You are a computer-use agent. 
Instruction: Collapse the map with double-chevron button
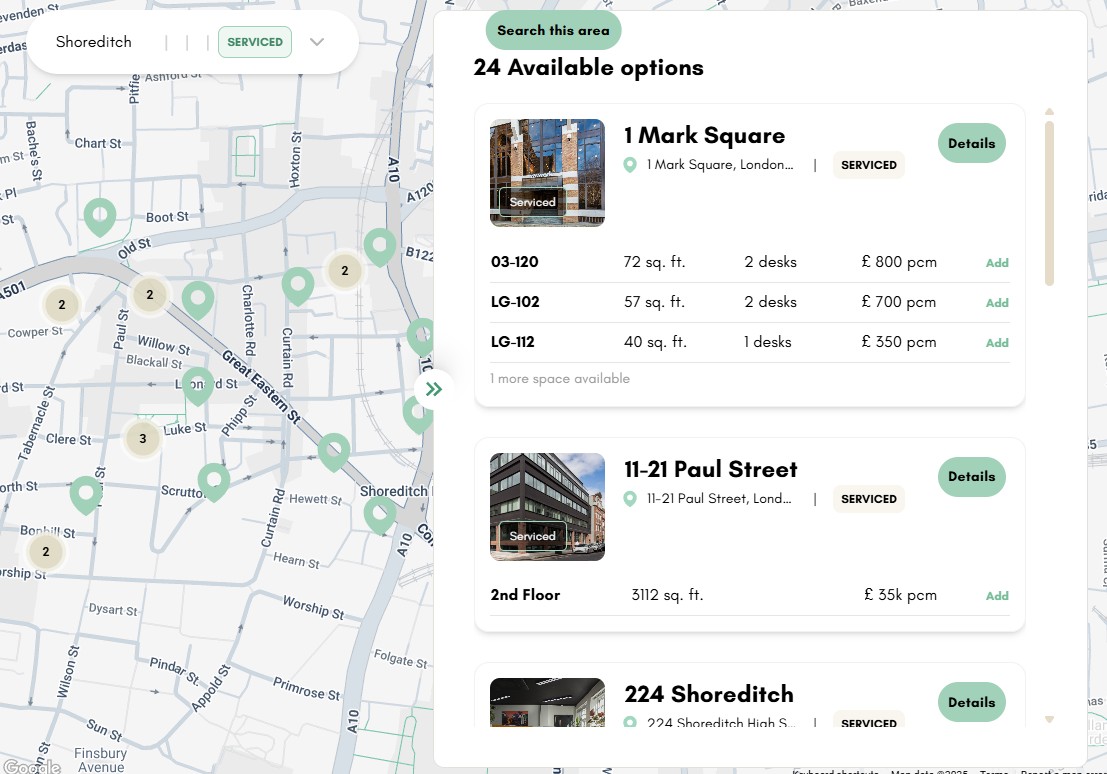[x=433, y=389]
